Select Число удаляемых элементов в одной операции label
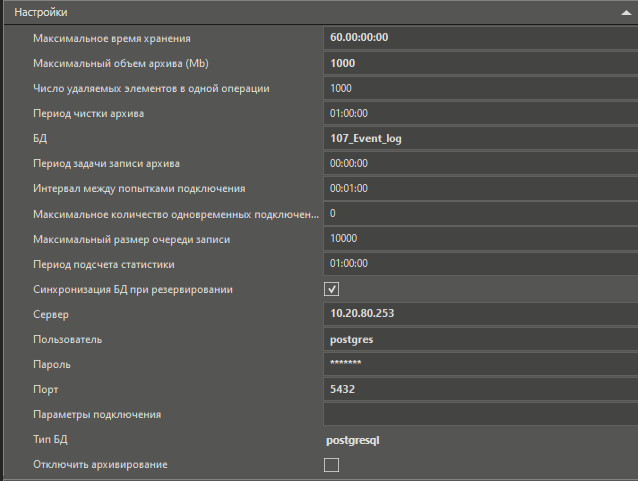This screenshot has width=638, height=481. tap(151, 89)
